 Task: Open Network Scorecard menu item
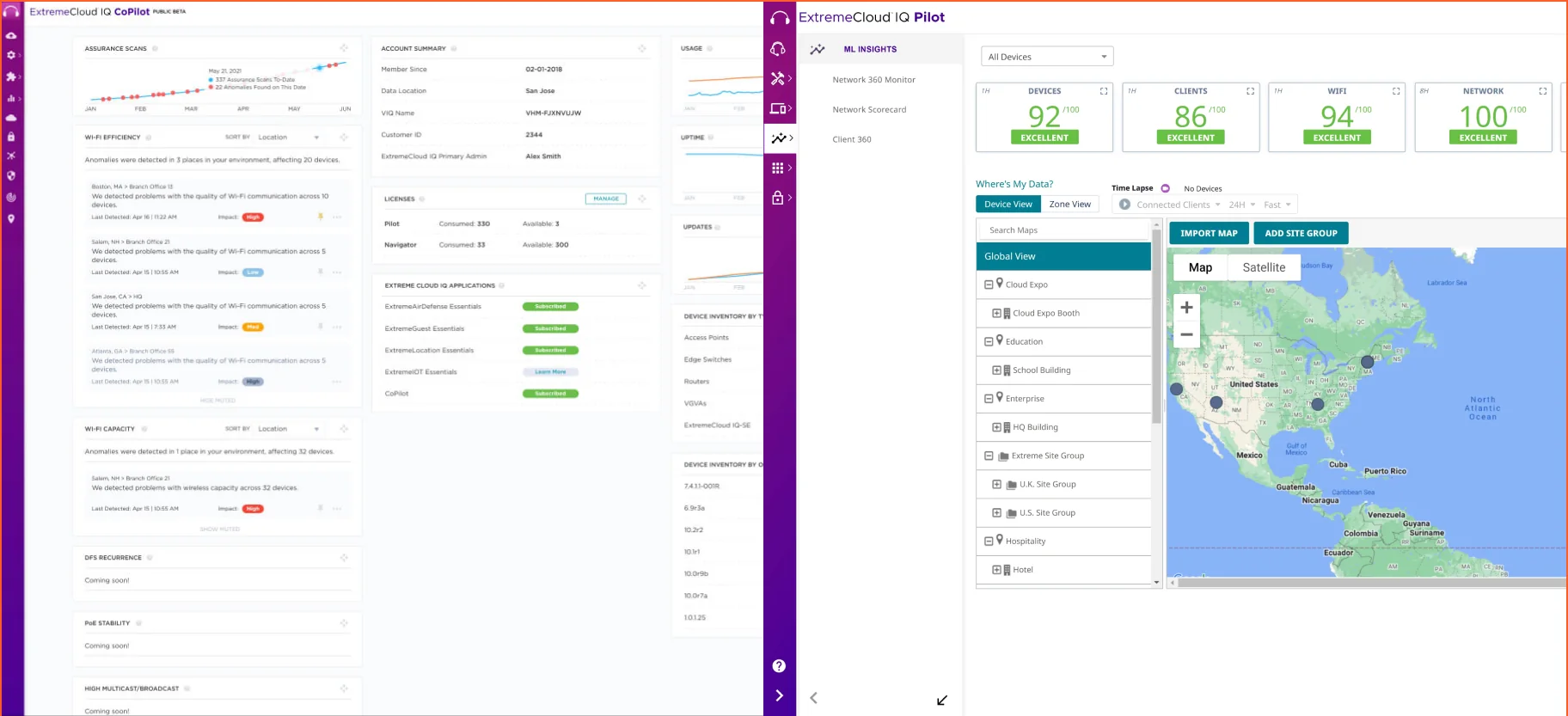(869, 110)
